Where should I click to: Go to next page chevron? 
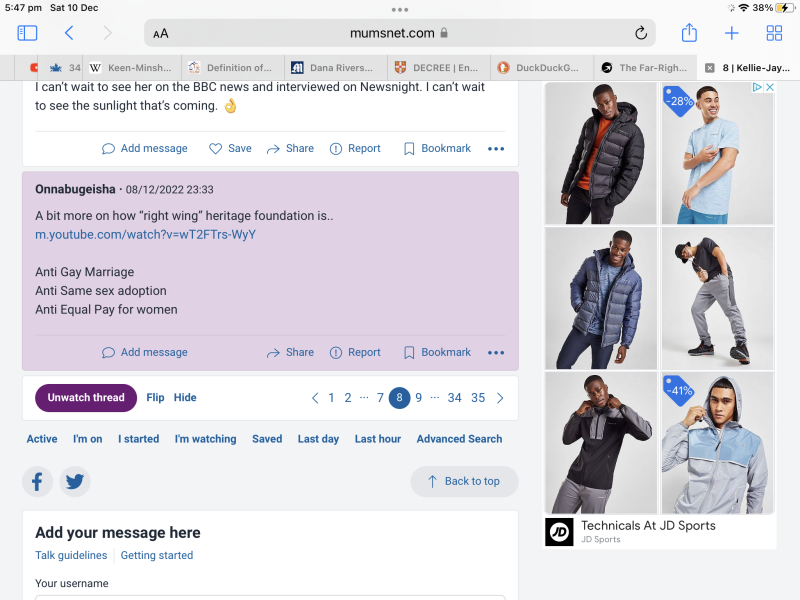tap(500, 398)
